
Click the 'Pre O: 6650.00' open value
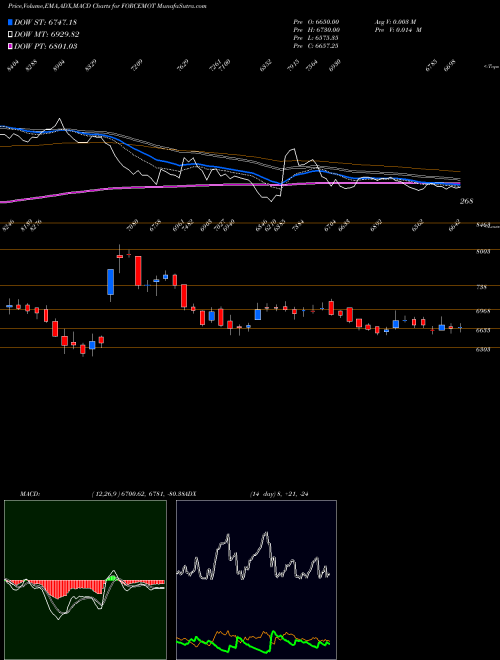coord(316,22)
